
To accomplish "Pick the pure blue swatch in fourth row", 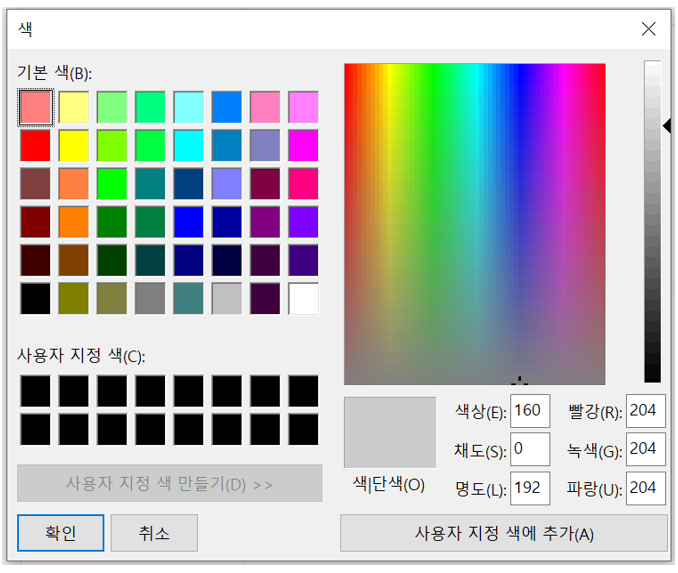I will (x=189, y=222).
